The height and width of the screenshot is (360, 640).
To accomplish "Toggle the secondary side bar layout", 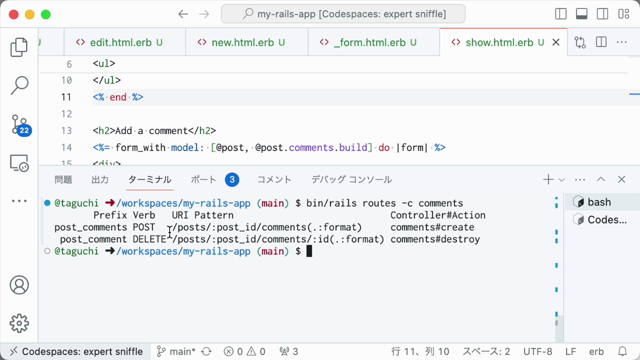I will point(602,14).
